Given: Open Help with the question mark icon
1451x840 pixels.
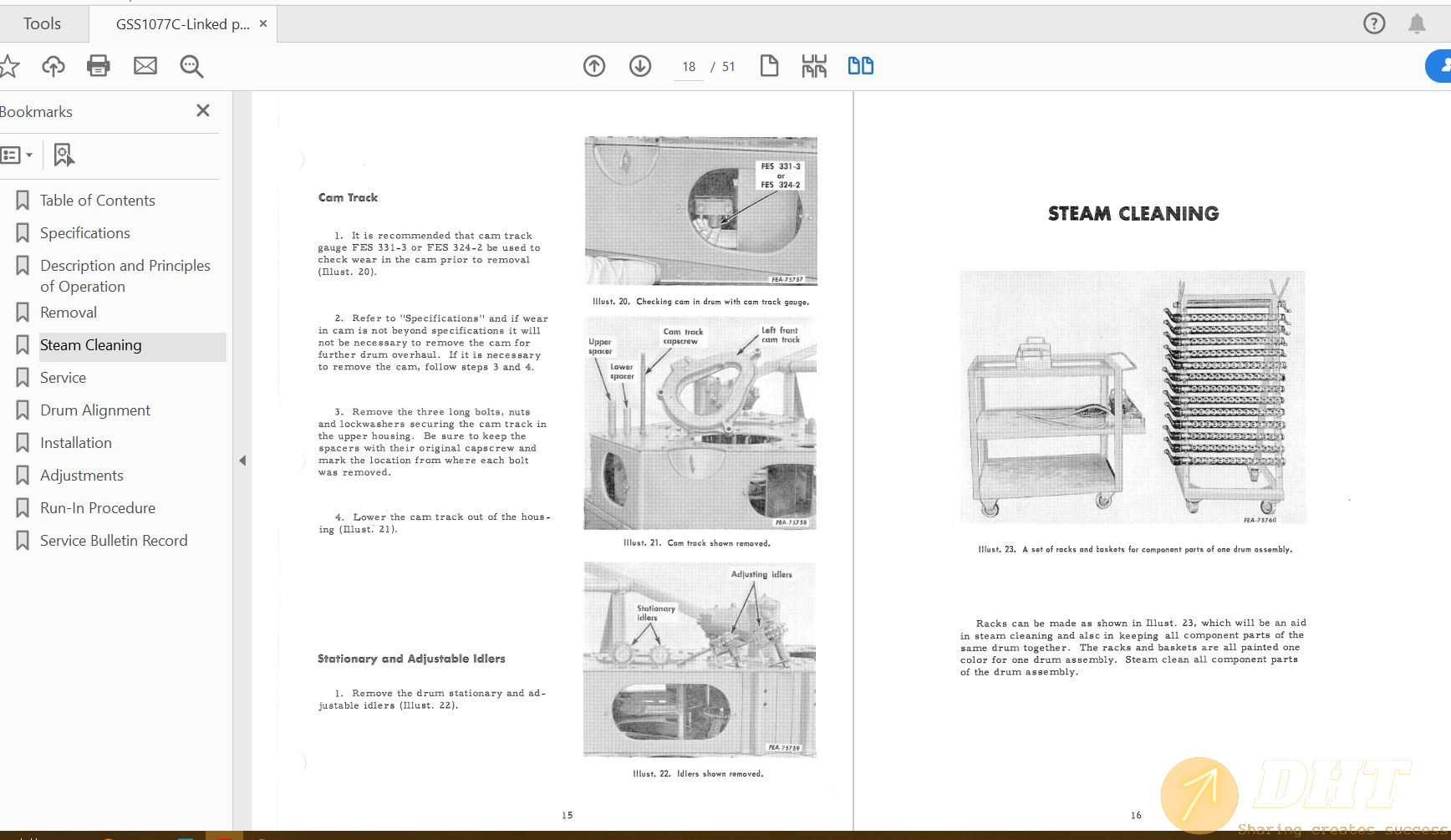Looking at the screenshot, I should 1374,23.
